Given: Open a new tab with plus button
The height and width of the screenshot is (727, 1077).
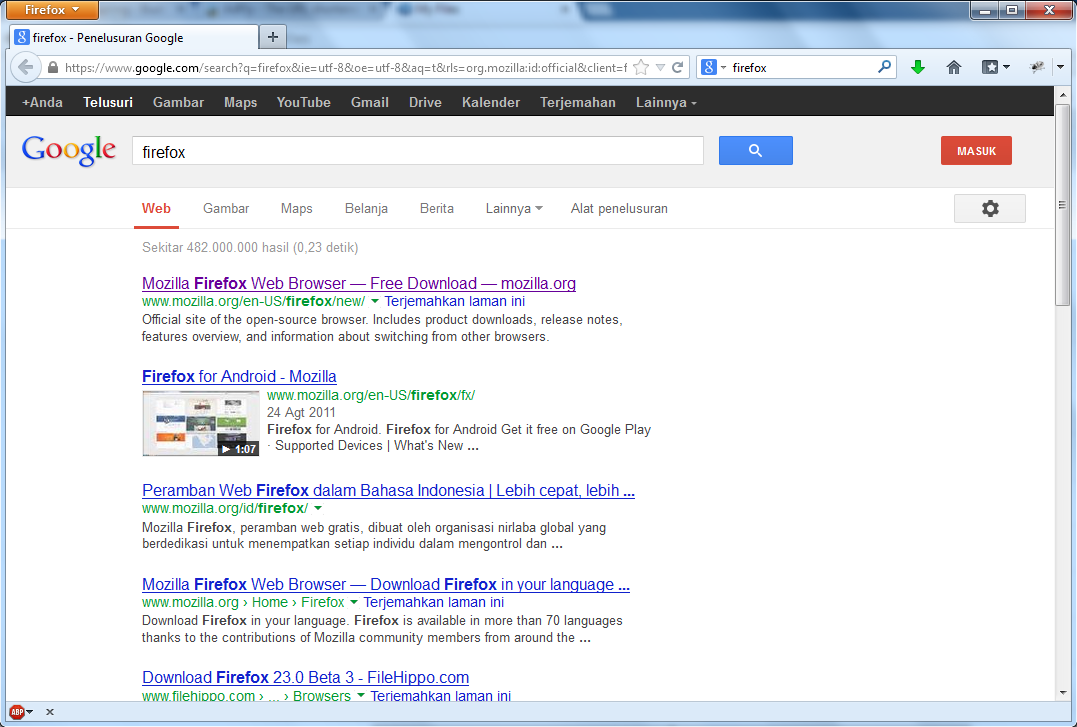Looking at the screenshot, I should tap(273, 37).
